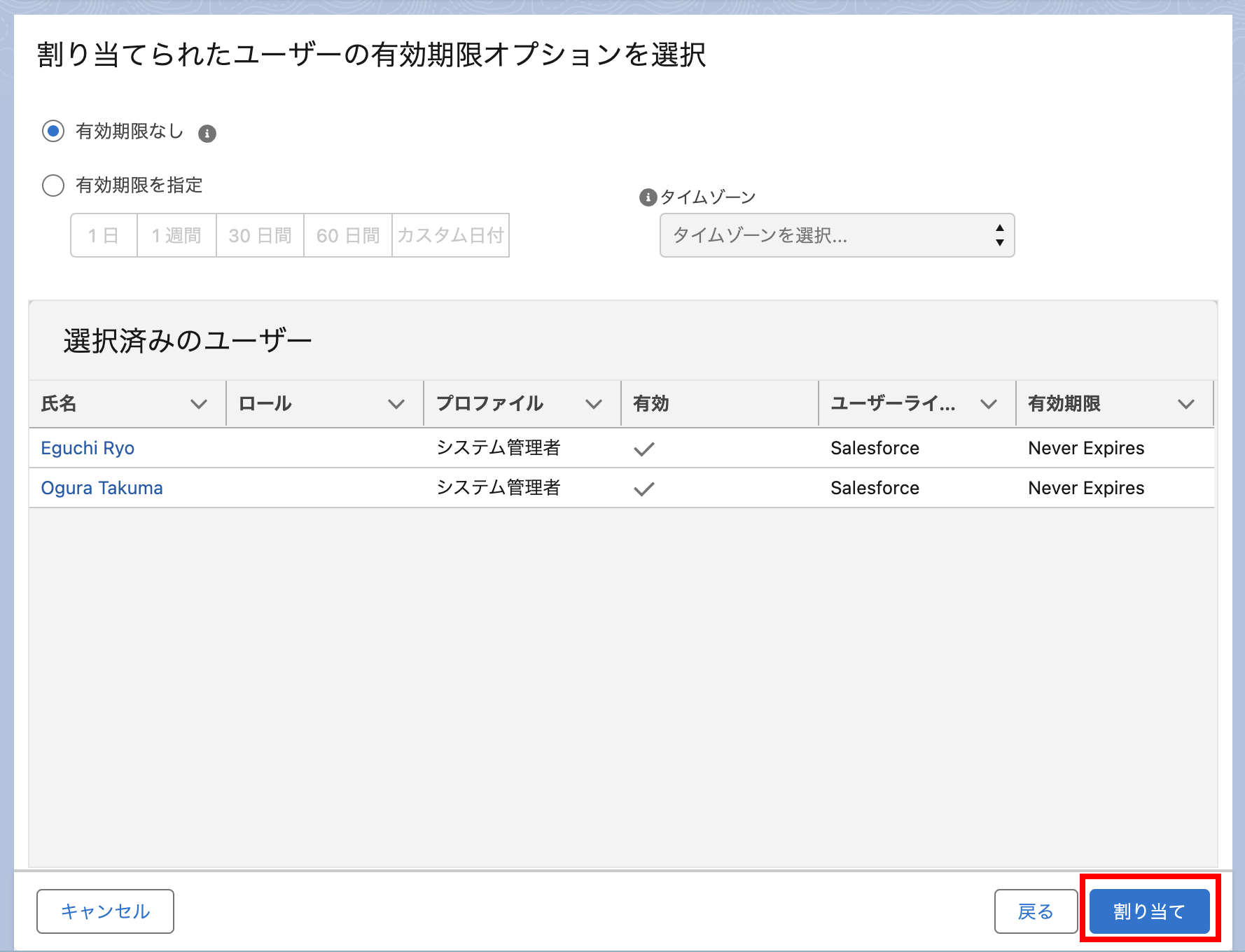The image size is (1245, 952).
Task: Select the 有効期限なし radio button
Action: pyautogui.click(x=53, y=131)
